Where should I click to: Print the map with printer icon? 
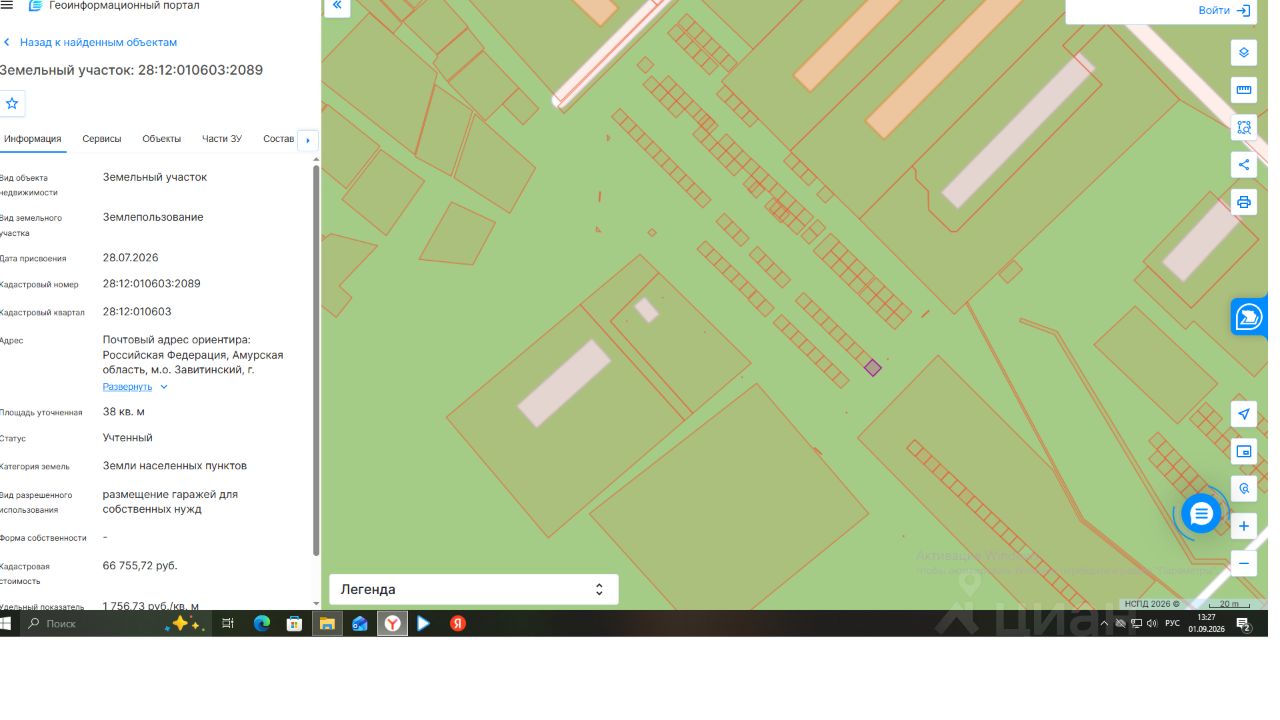(1243, 202)
